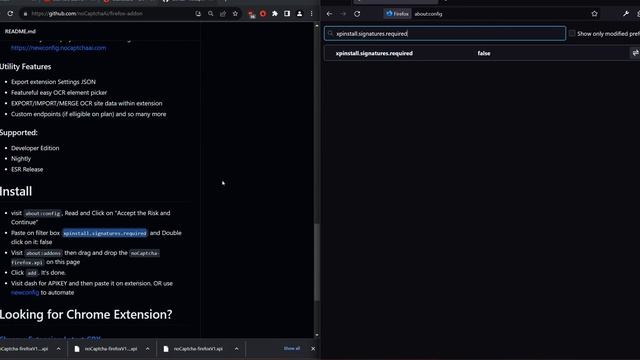Click the 'Install' heading

pyautogui.click(x=16, y=191)
